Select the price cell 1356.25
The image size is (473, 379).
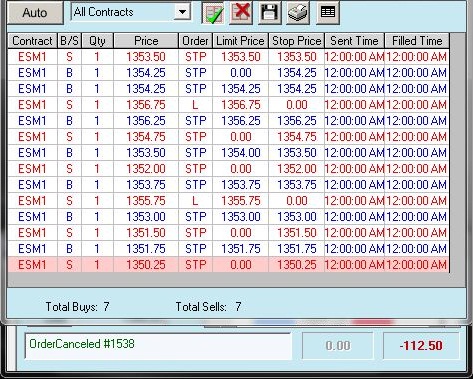pos(146,121)
